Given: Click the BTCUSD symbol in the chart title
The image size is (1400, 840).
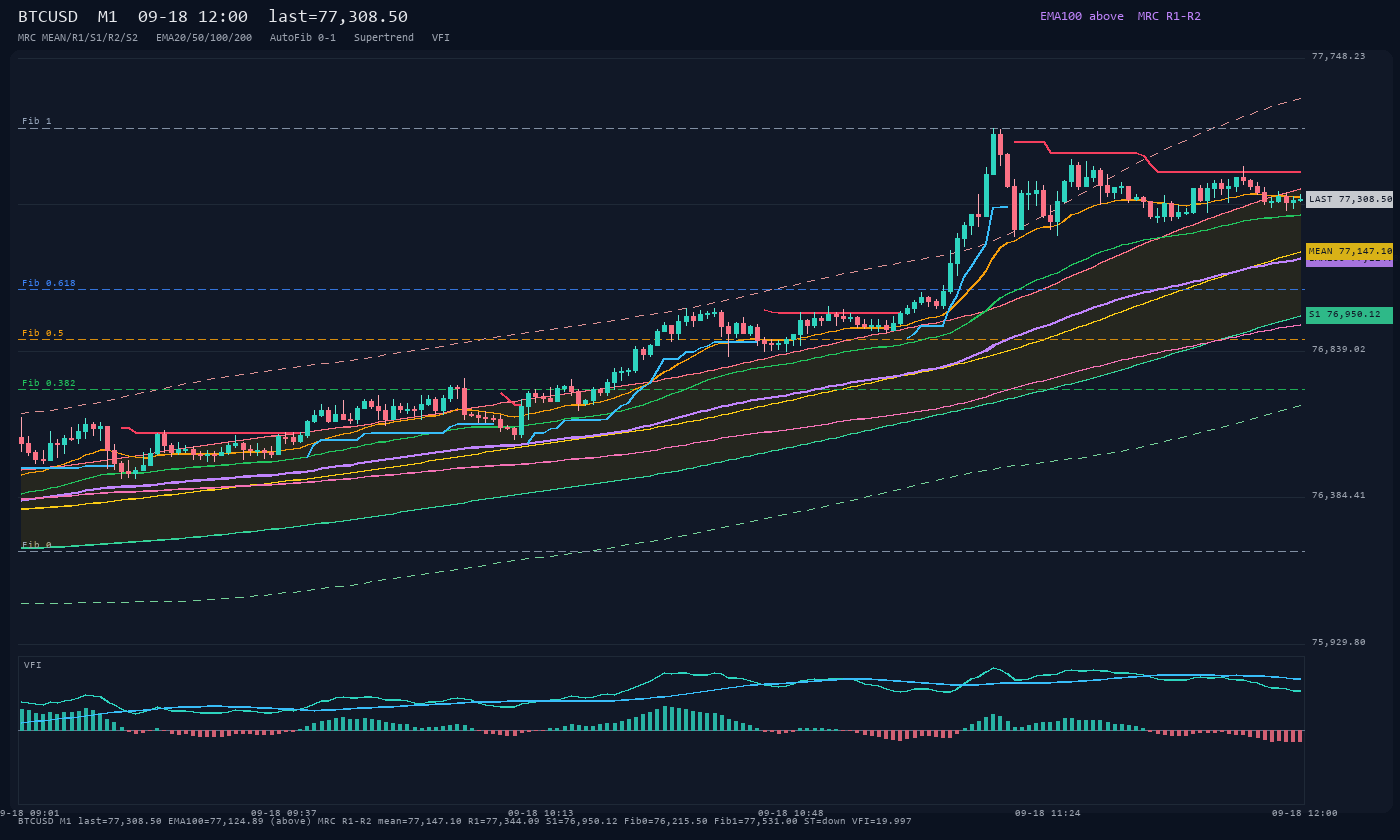Looking at the screenshot, I should 48,16.
